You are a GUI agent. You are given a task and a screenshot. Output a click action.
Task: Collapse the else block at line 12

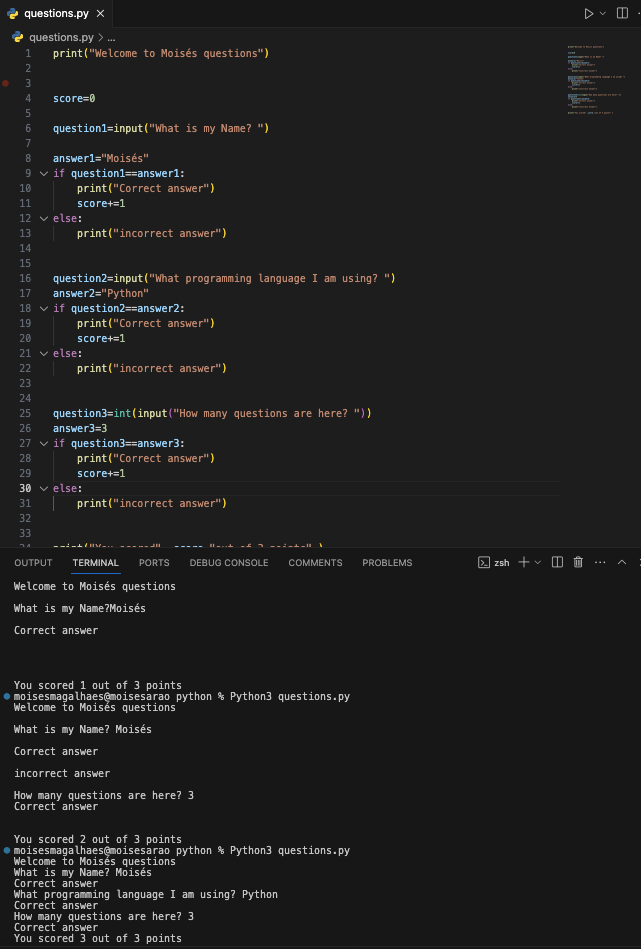(x=44, y=218)
